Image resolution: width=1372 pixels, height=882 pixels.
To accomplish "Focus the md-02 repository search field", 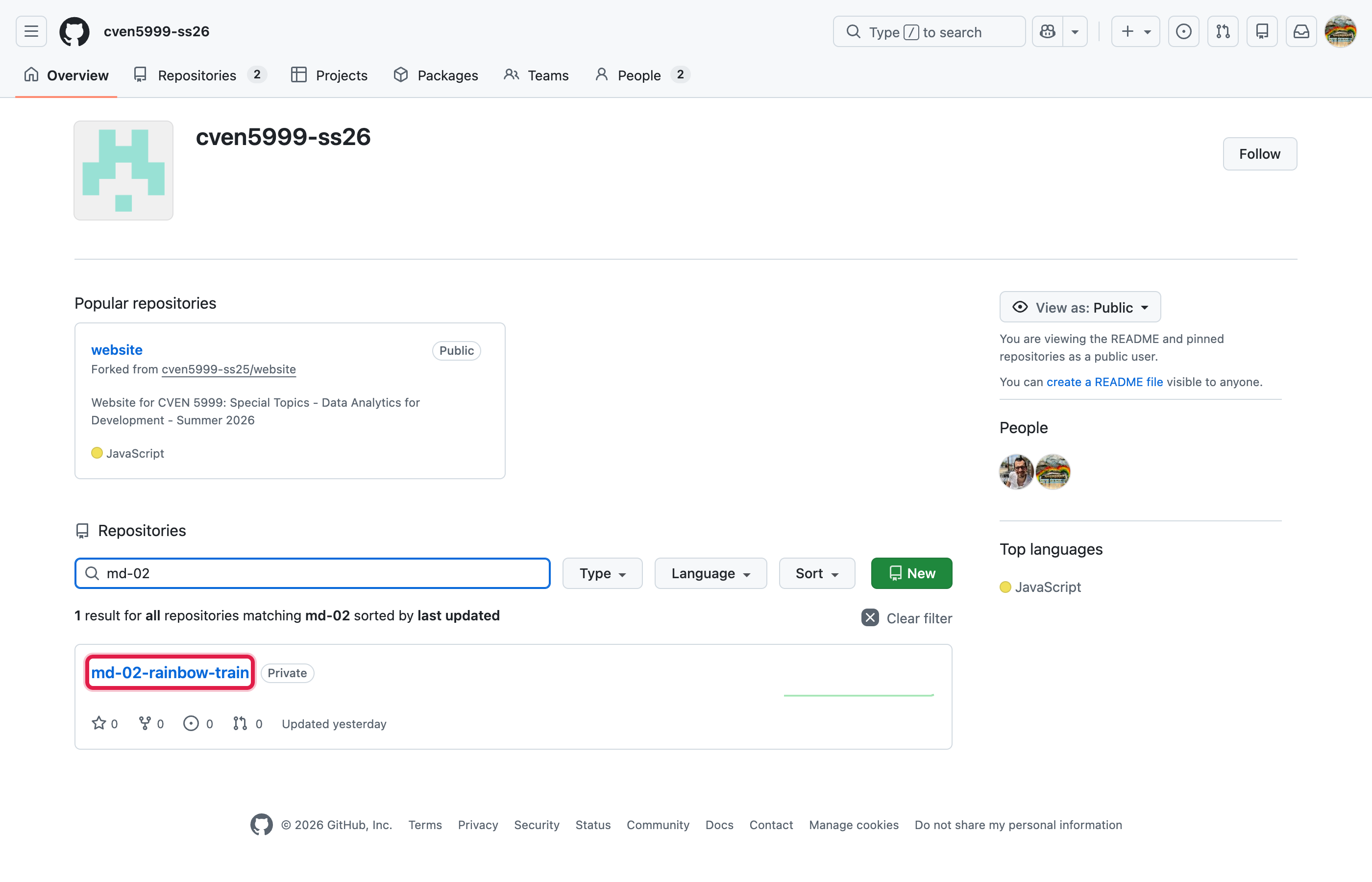I will (x=313, y=573).
